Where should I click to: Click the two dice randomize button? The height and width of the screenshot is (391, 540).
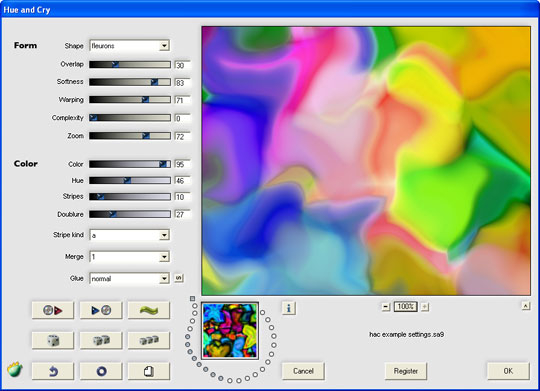tap(101, 341)
